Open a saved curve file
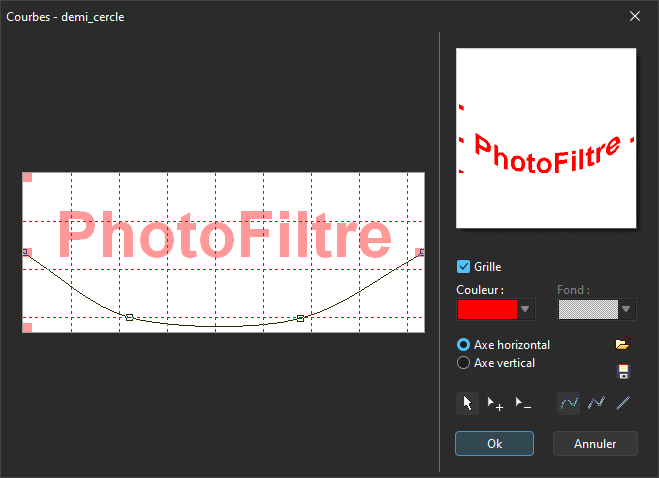The width and height of the screenshot is (659, 478). click(x=623, y=343)
